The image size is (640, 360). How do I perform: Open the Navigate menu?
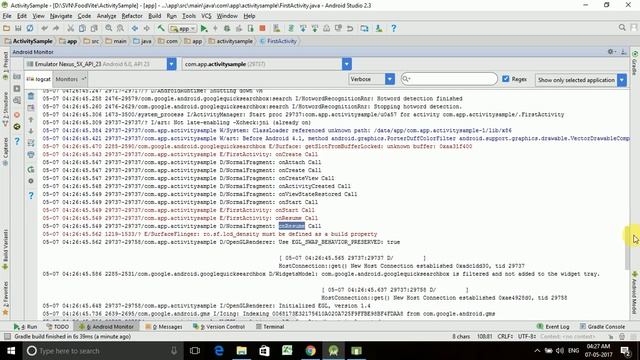pos(61,16)
